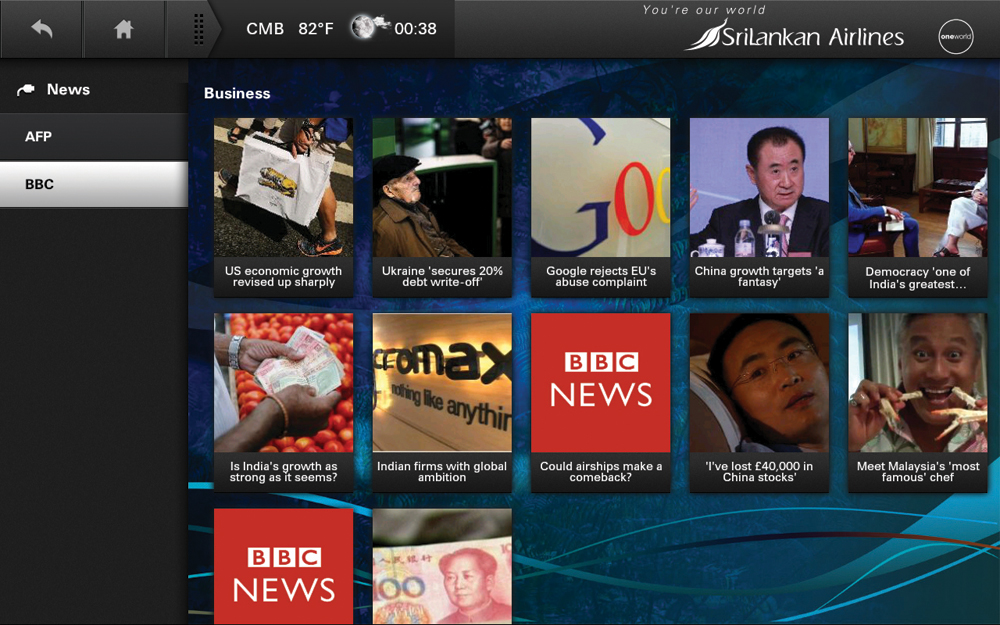
Task: Open 'I've lost £40,000 in China stocks'
Action: pos(759,402)
